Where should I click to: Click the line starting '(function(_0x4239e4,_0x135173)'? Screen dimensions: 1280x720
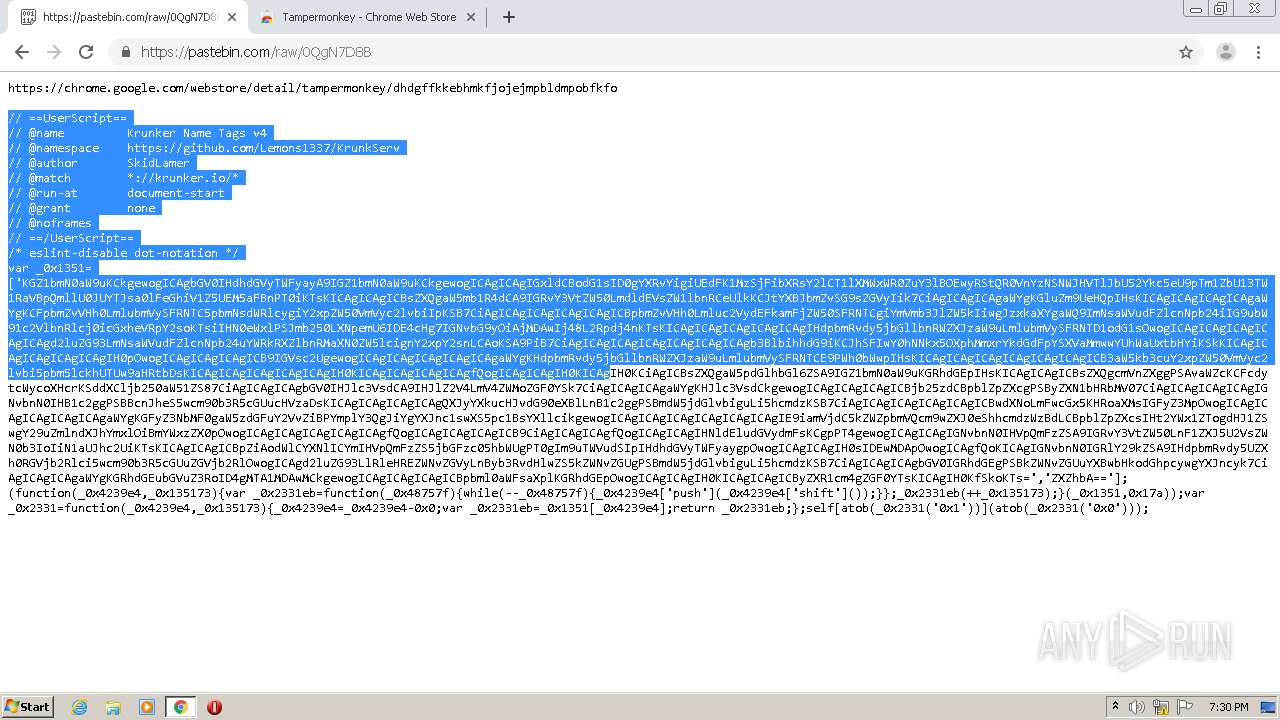pos(605,493)
